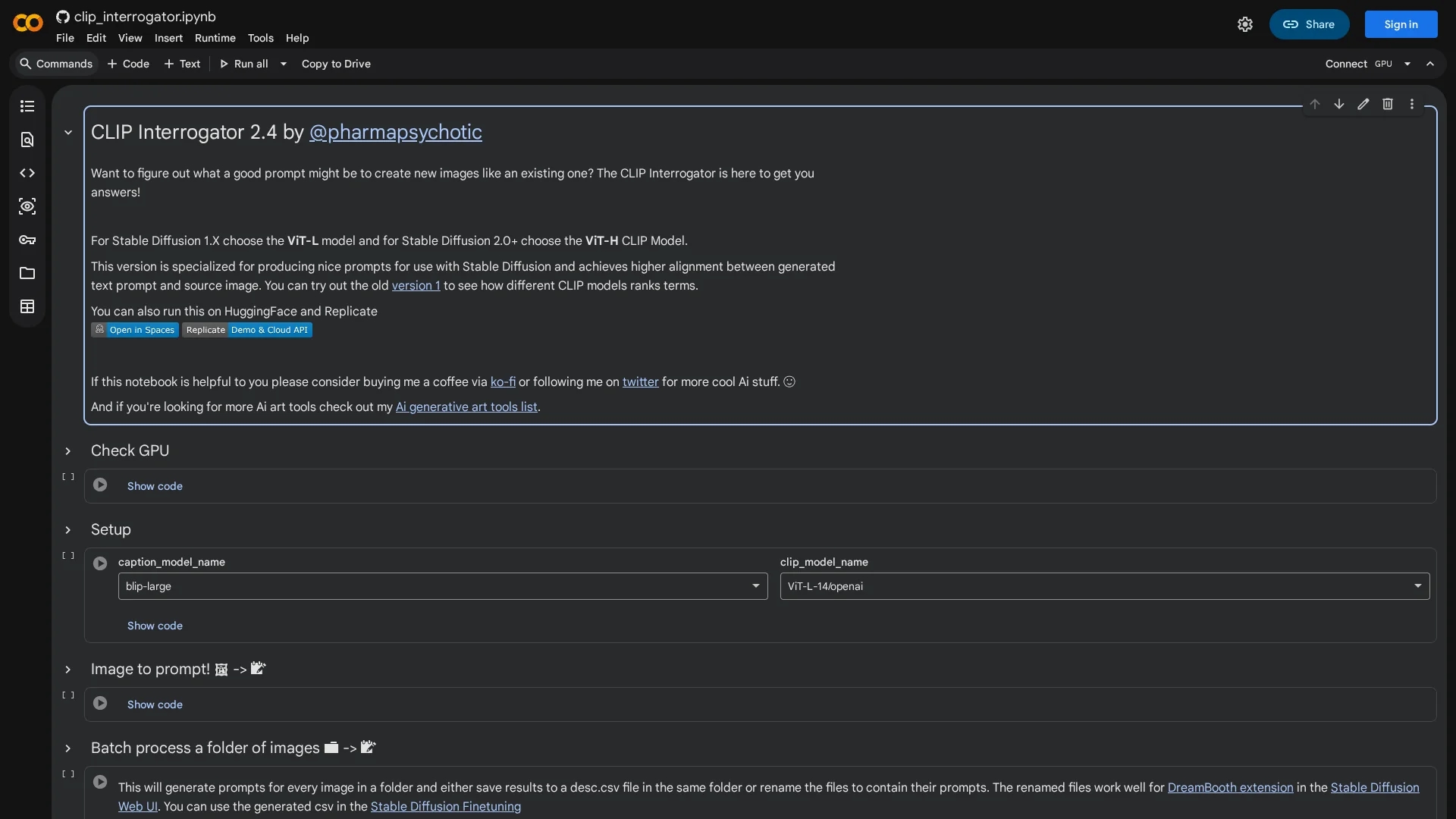Run the Image to prompt cell
Viewport: 1456px width, 819px height.
(100, 703)
